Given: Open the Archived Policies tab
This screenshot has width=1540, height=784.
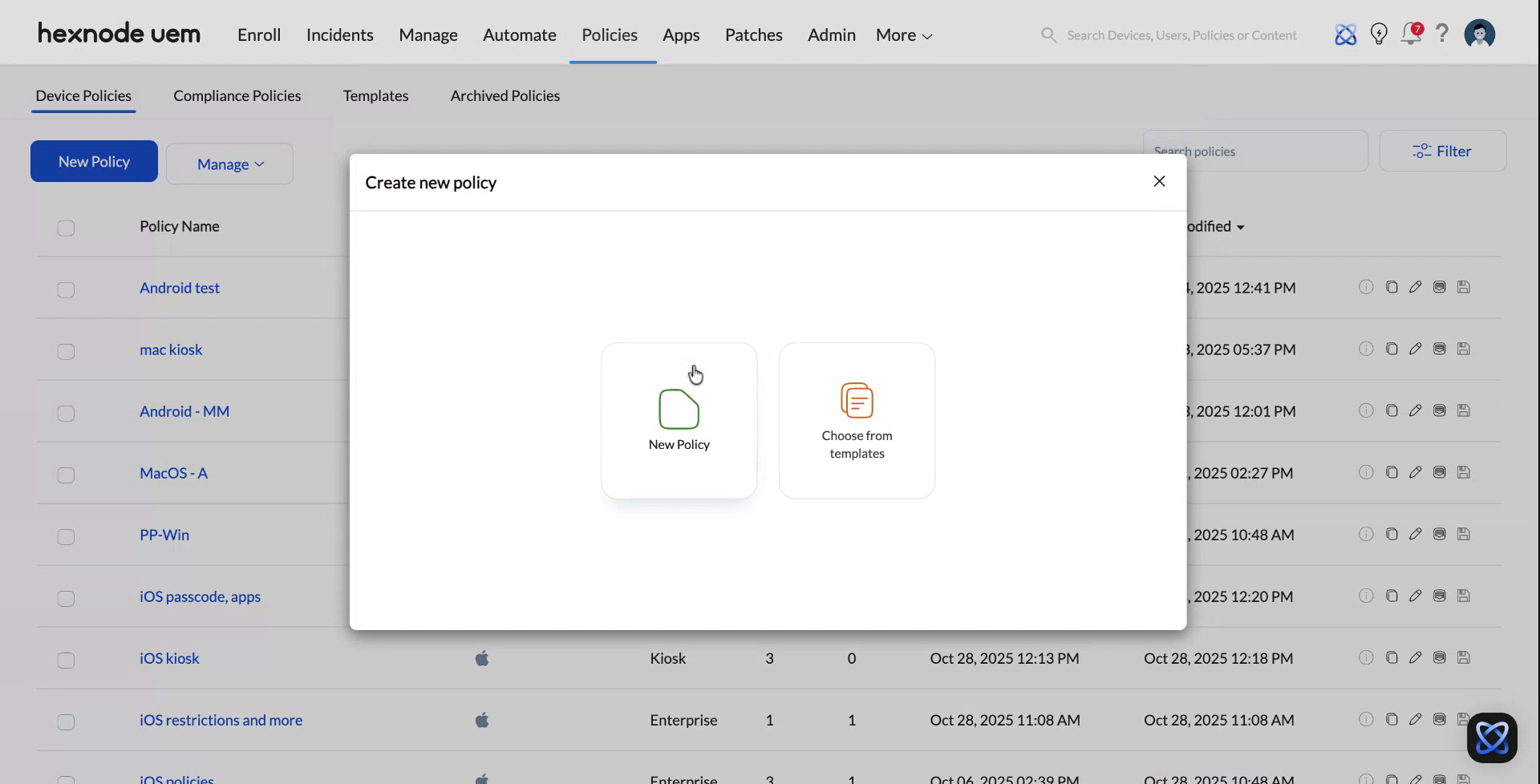Looking at the screenshot, I should click(505, 95).
